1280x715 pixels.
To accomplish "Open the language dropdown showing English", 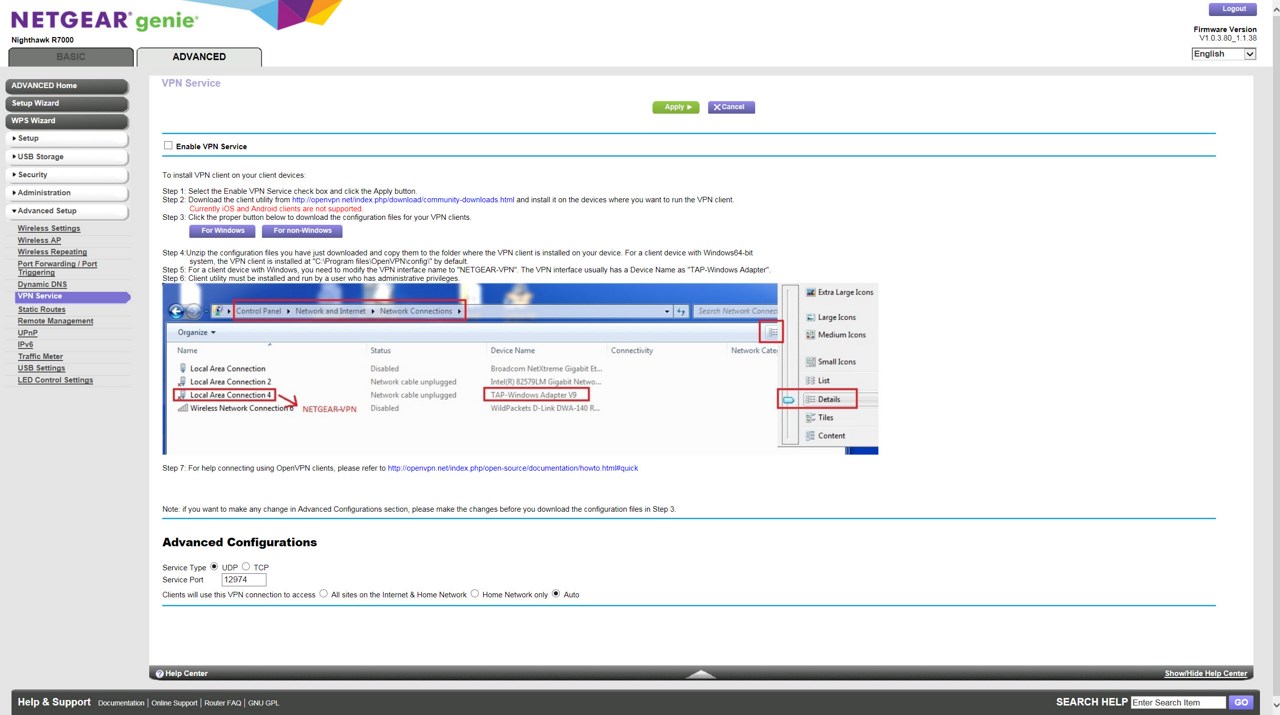I will (x=1223, y=54).
